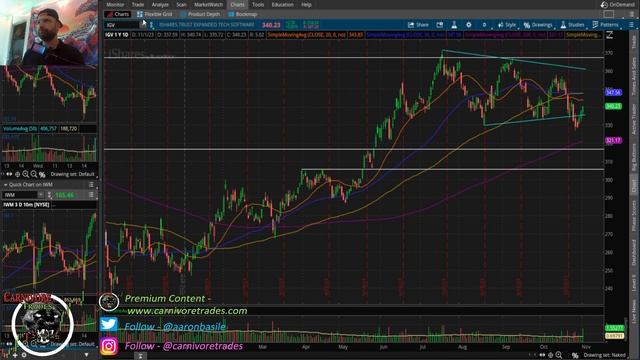640x360 pixels.
Task: Select the Product Depth sub-tab
Action: pyautogui.click(x=200, y=14)
